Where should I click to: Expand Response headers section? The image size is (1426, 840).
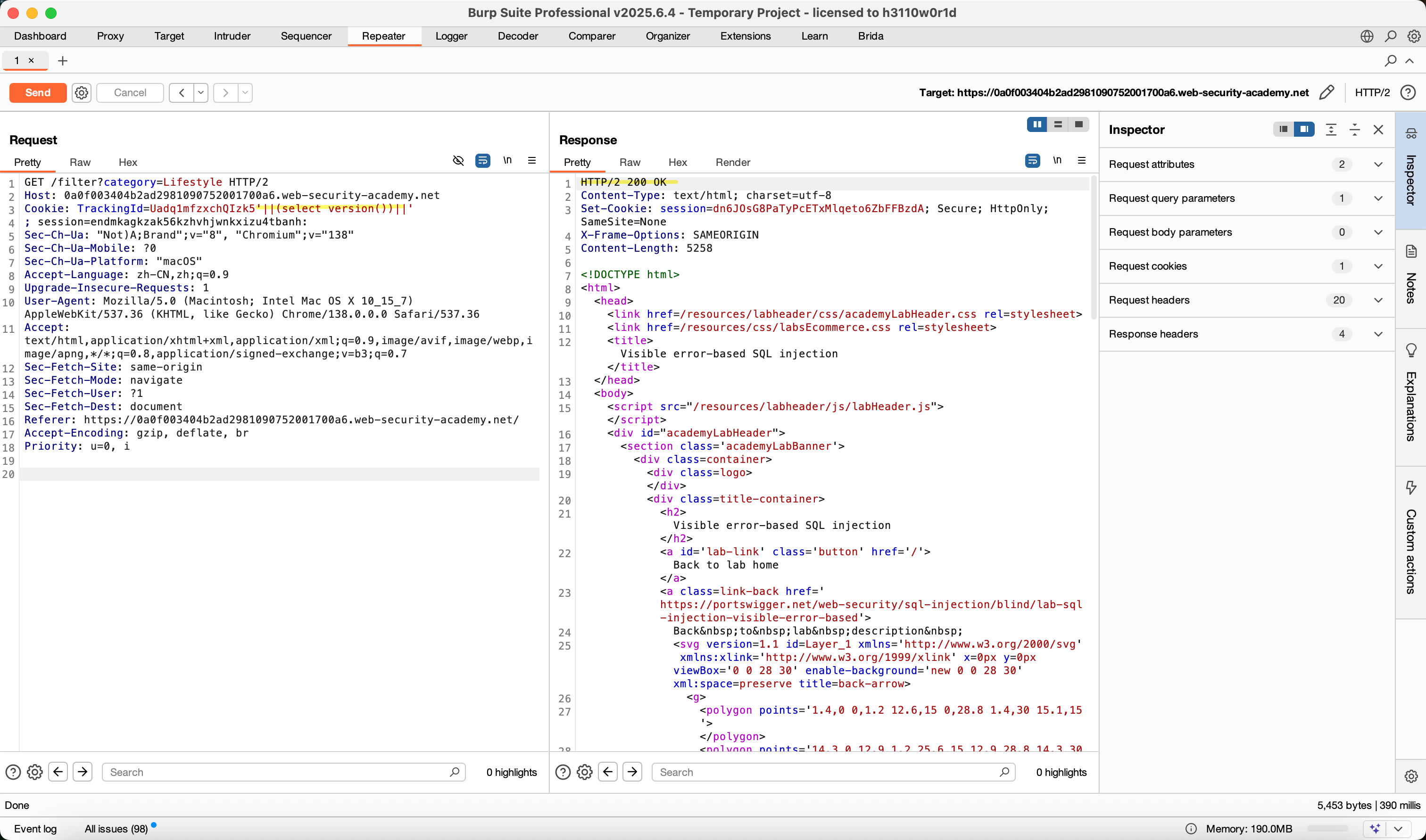1246,334
